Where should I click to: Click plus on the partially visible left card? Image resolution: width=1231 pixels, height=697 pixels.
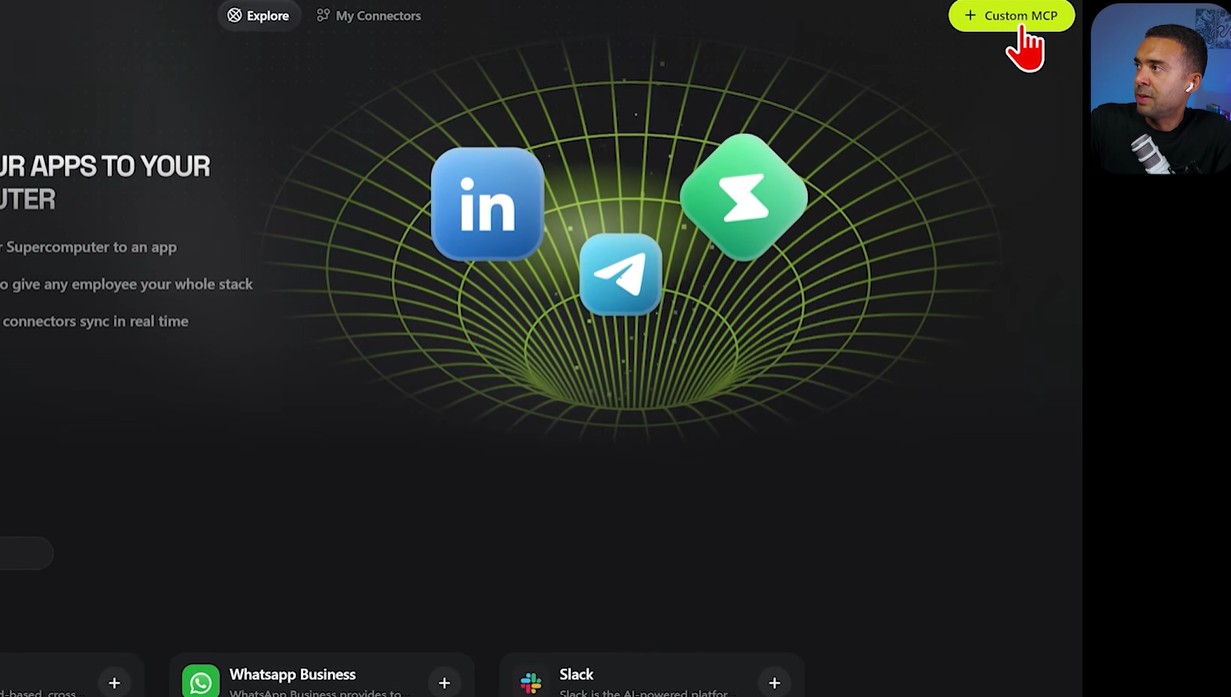pyautogui.click(x=114, y=683)
